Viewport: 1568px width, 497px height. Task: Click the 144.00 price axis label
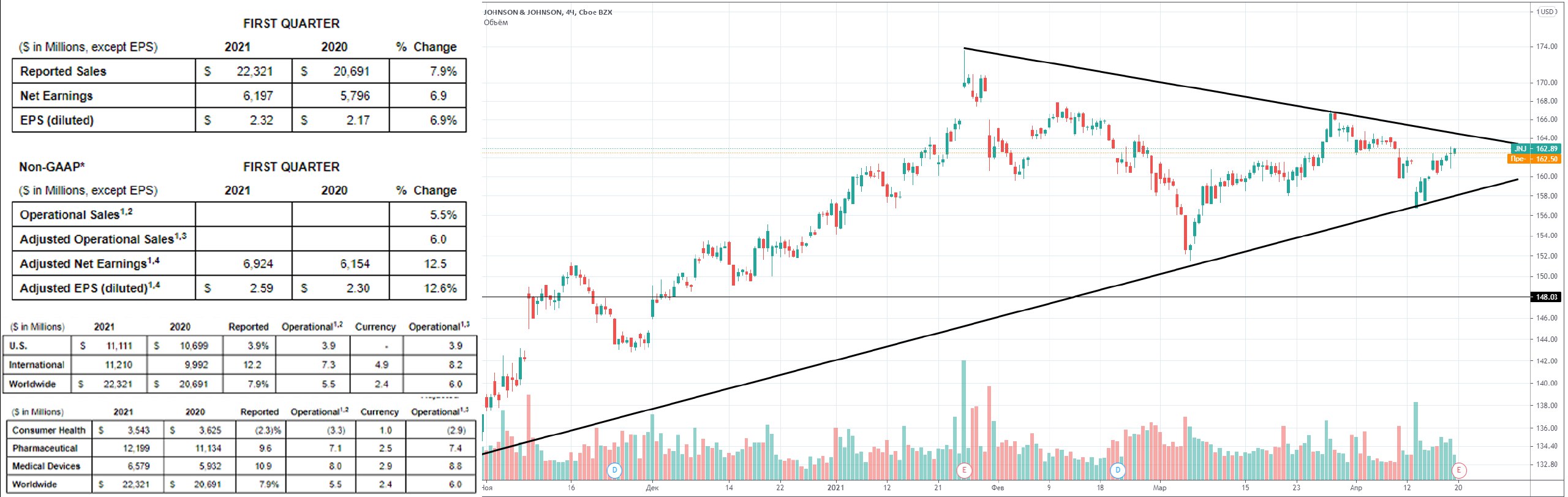point(1547,340)
